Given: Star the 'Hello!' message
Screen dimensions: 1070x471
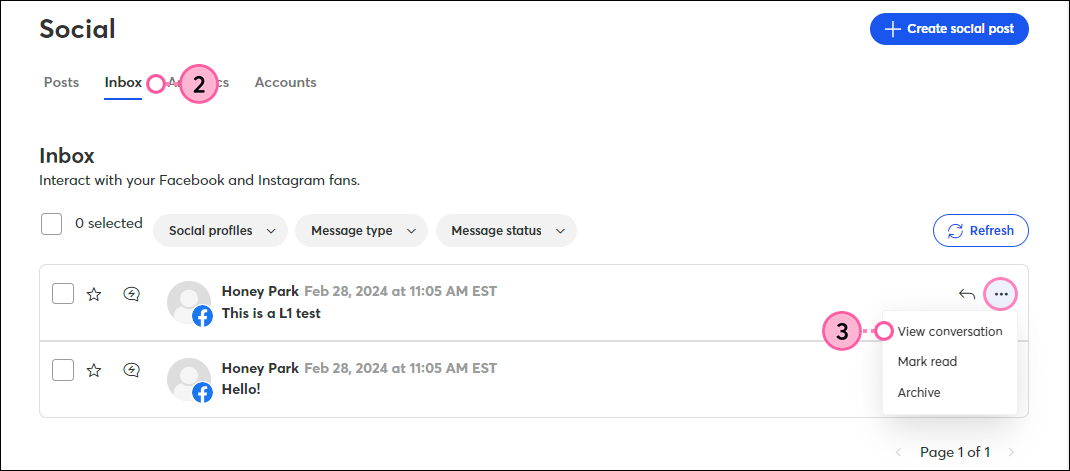Looking at the screenshot, I should click(93, 371).
